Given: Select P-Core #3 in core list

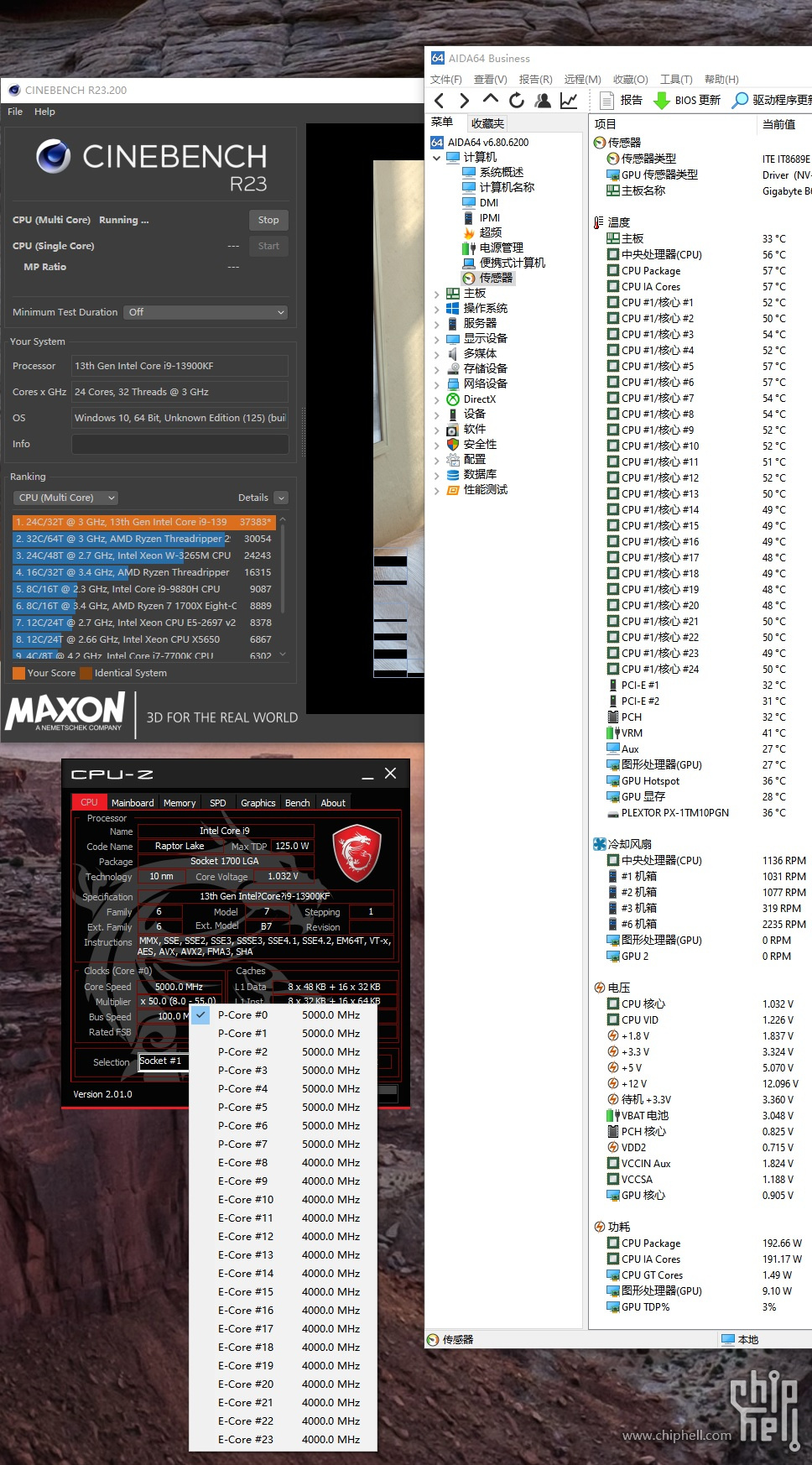Looking at the screenshot, I should [x=284, y=1070].
